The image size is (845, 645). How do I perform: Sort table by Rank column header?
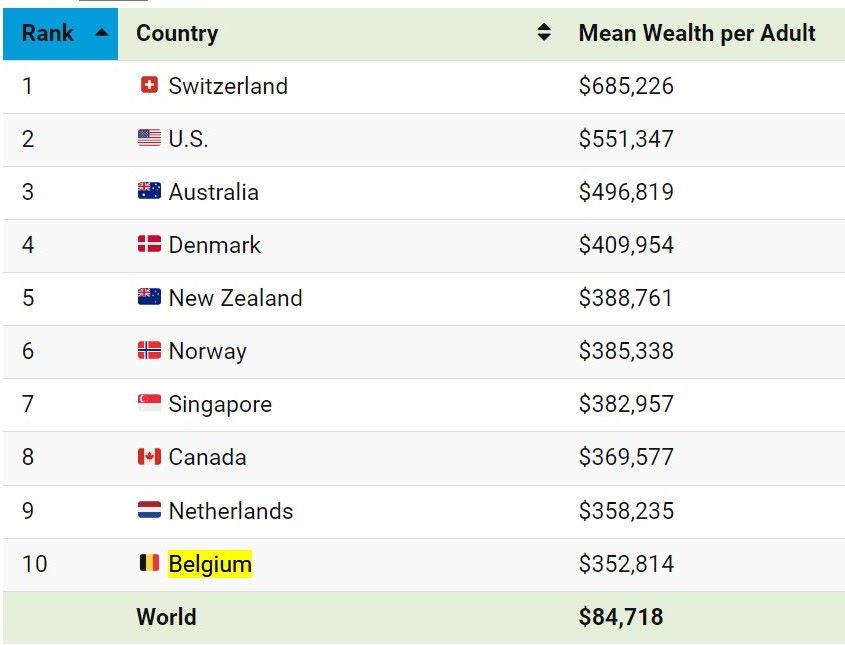tap(60, 33)
